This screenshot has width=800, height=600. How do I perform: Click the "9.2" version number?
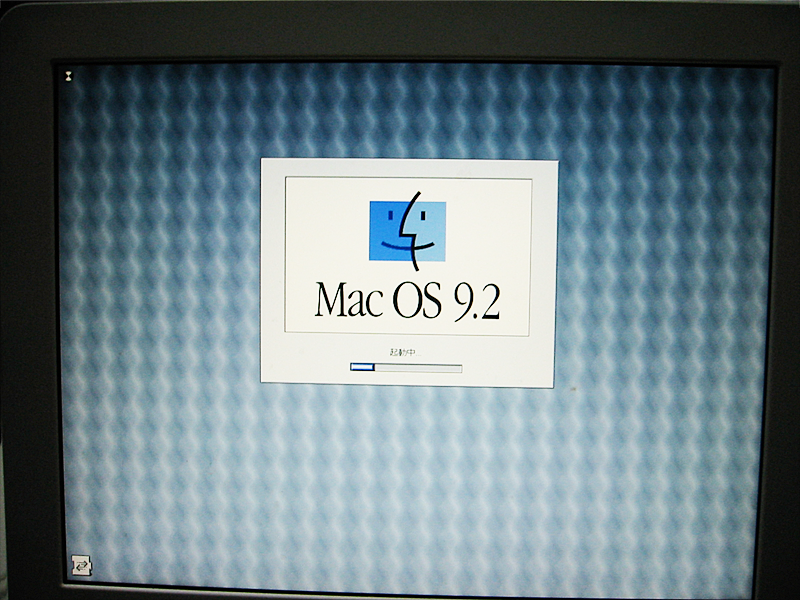pos(476,299)
